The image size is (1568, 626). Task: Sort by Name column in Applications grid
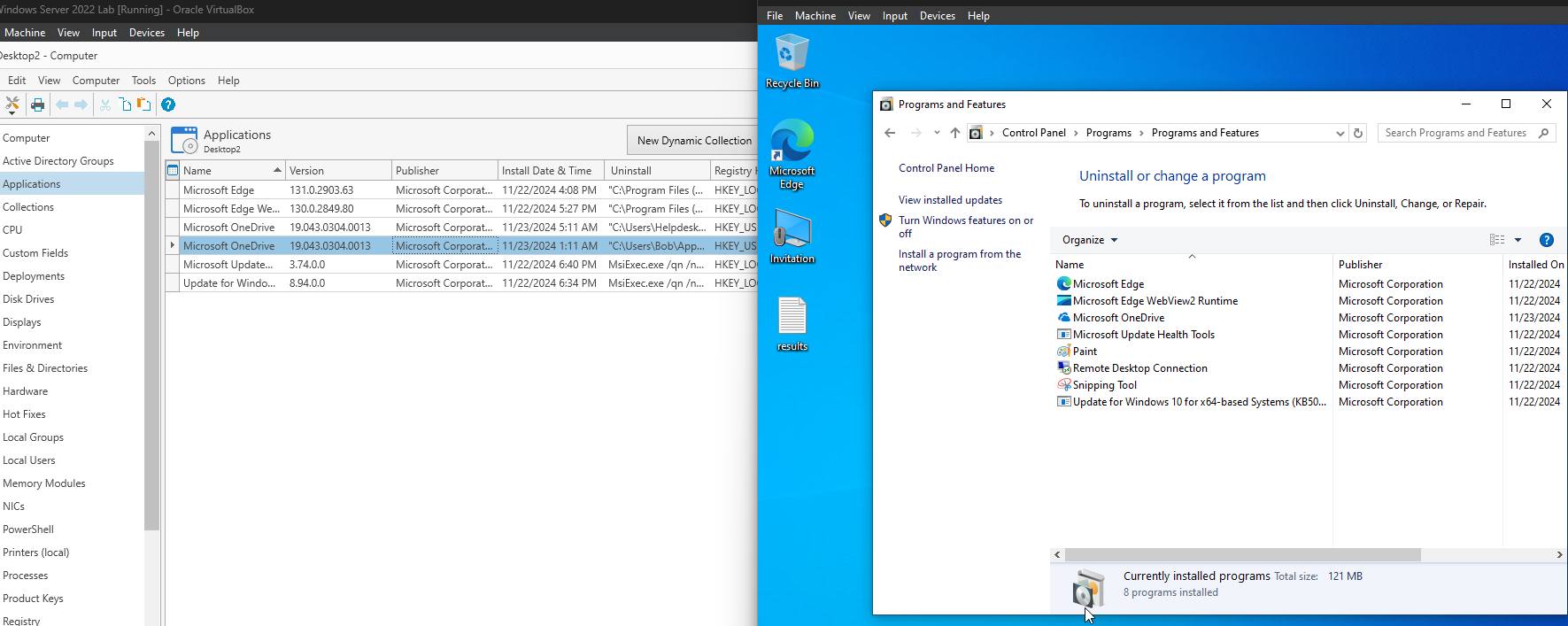point(232,170)
